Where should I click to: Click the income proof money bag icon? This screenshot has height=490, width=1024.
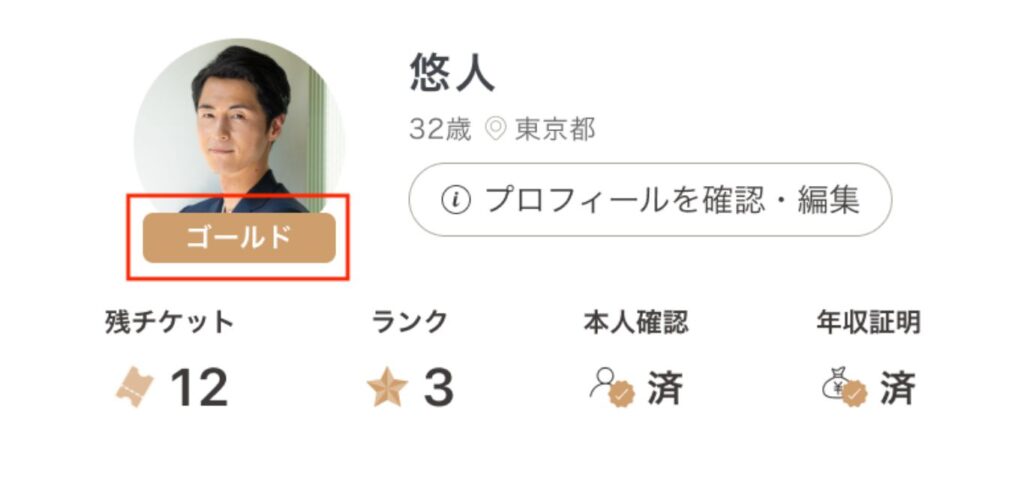[844, 387]
